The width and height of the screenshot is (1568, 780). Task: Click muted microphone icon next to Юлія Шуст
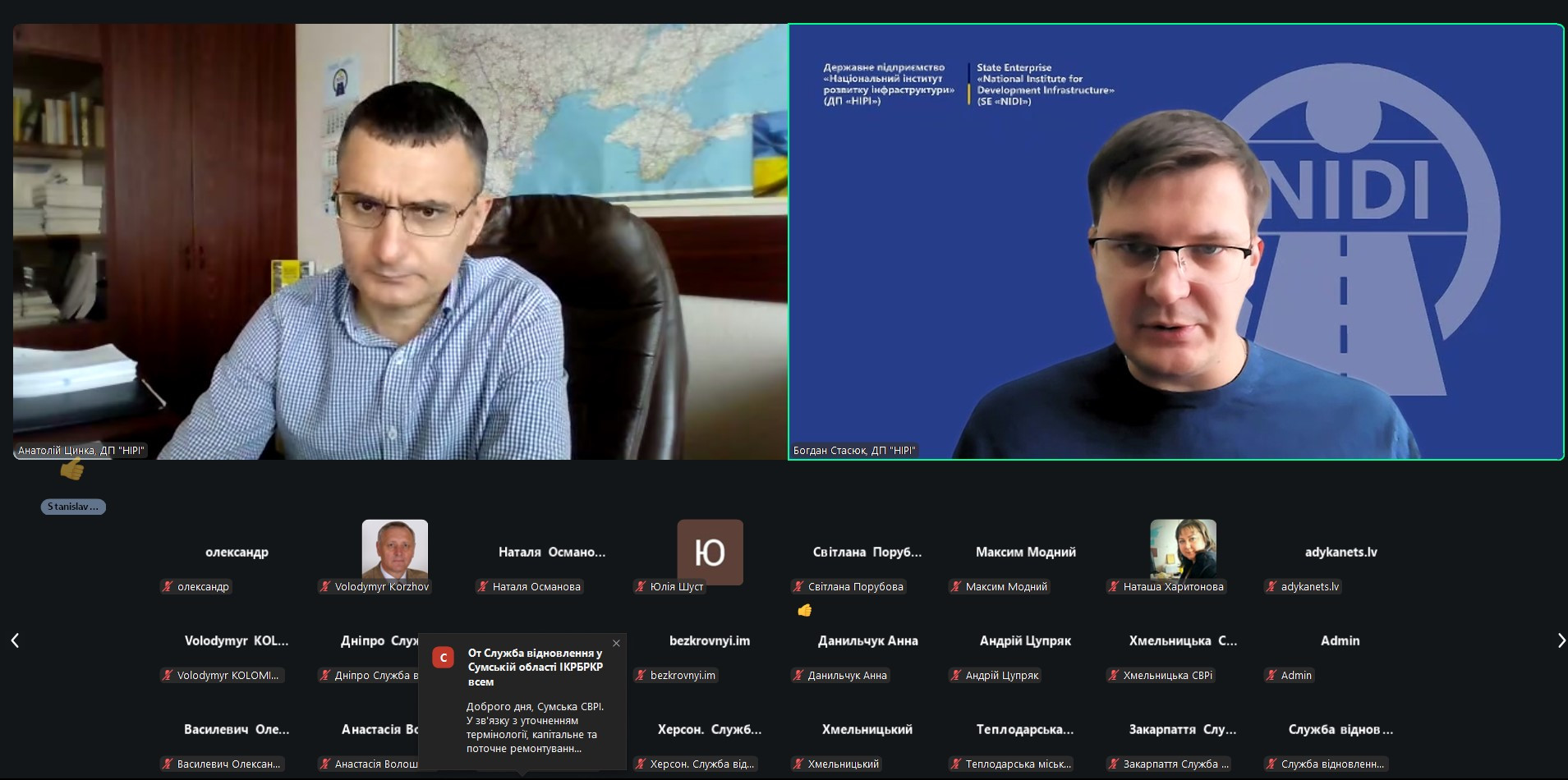pyautogui.click(x=641, y=586)
